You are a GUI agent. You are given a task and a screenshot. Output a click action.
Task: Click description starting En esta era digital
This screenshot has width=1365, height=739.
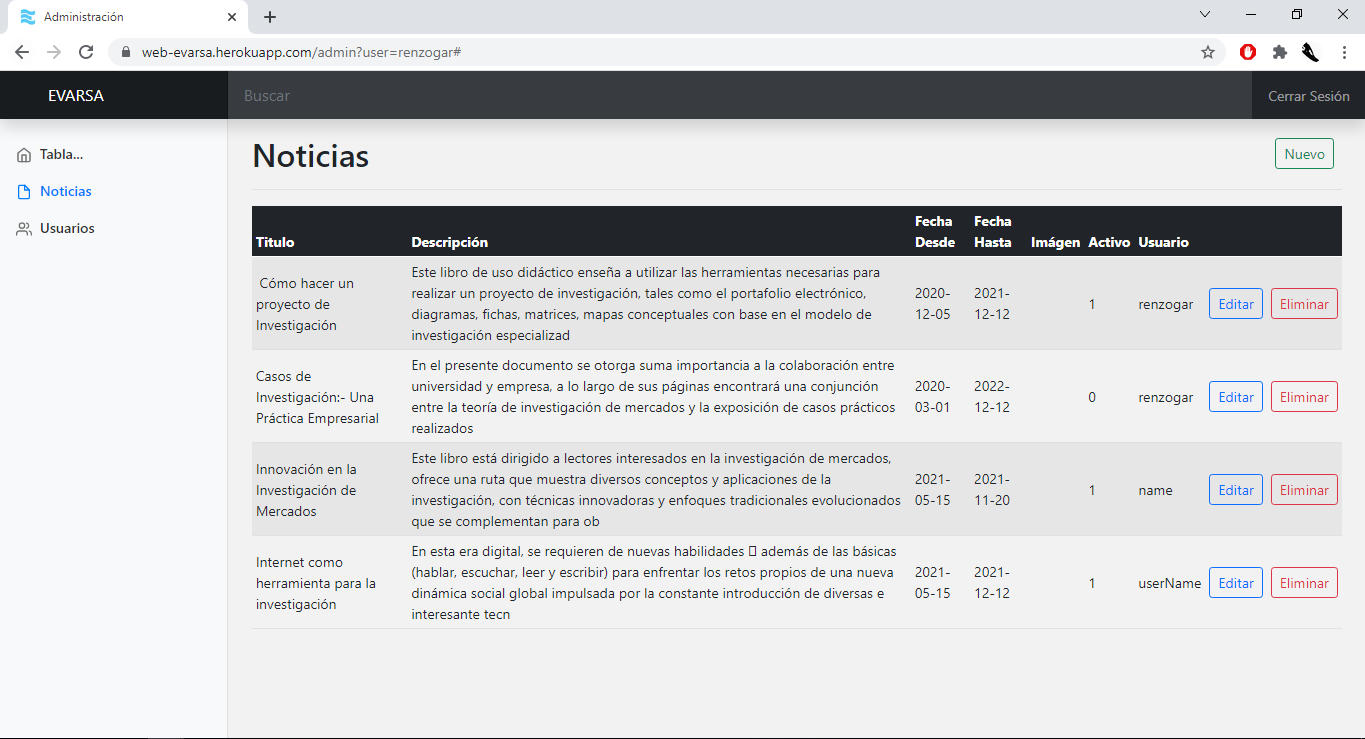coord(654,583)
